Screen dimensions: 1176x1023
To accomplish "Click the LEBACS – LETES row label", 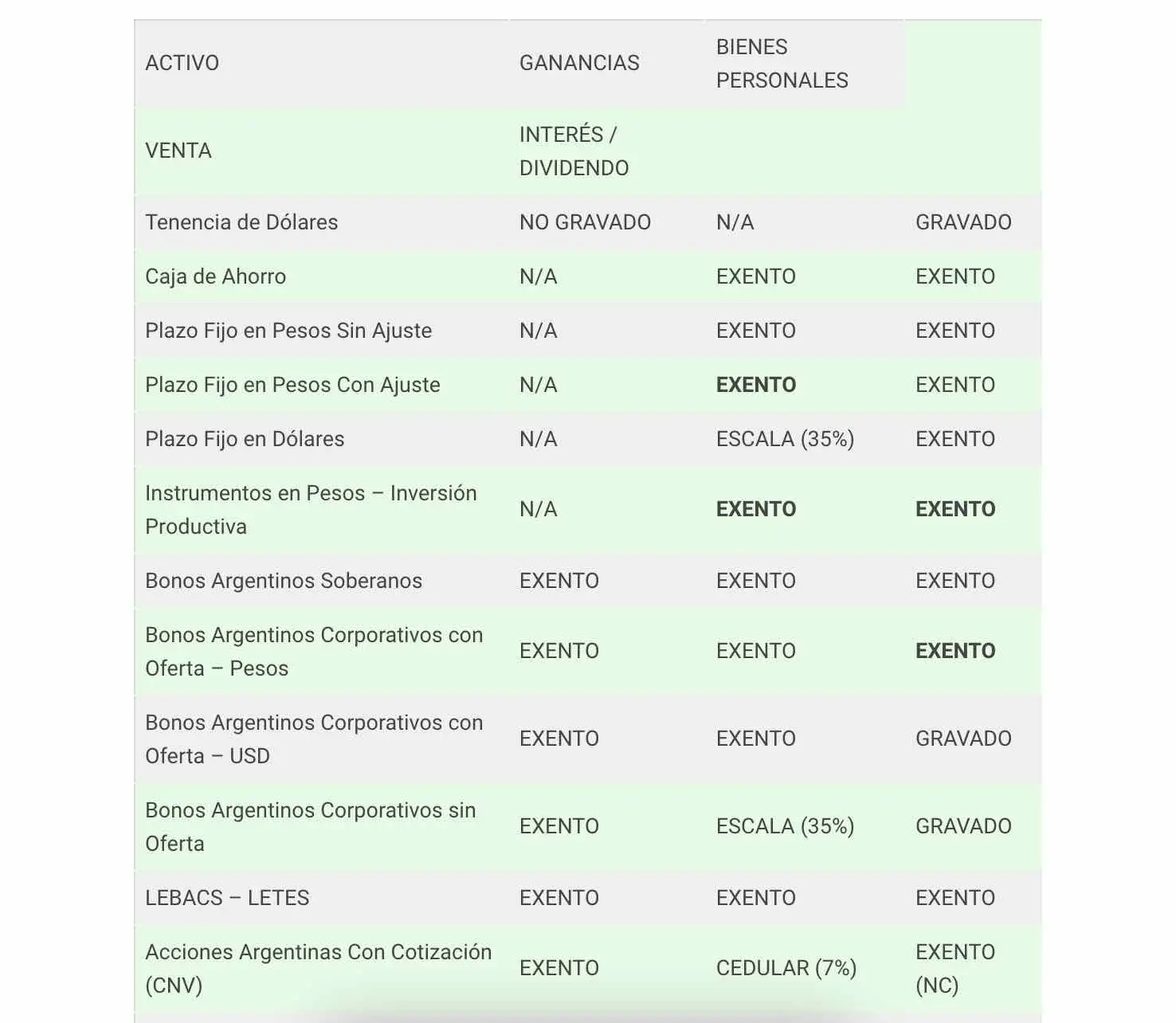I will 227,898.
